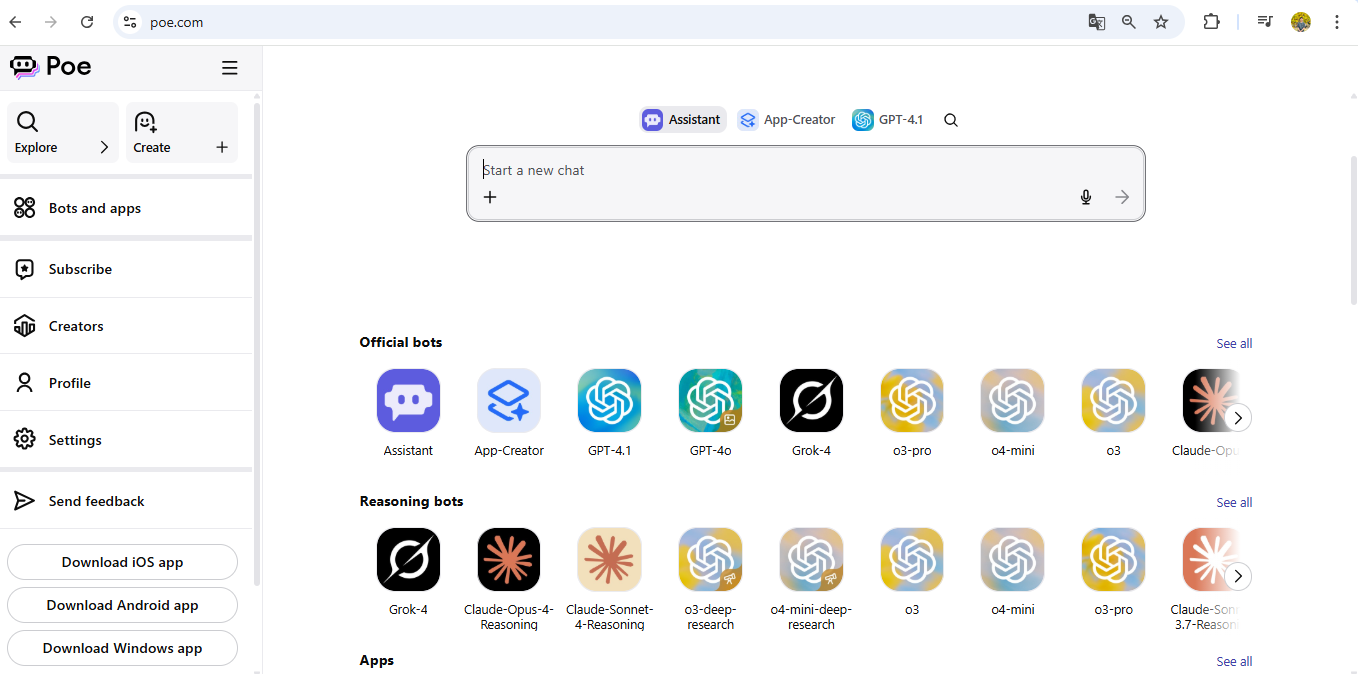
Task: Click send arrow in chat box
Action: (x=1122, y=197)
